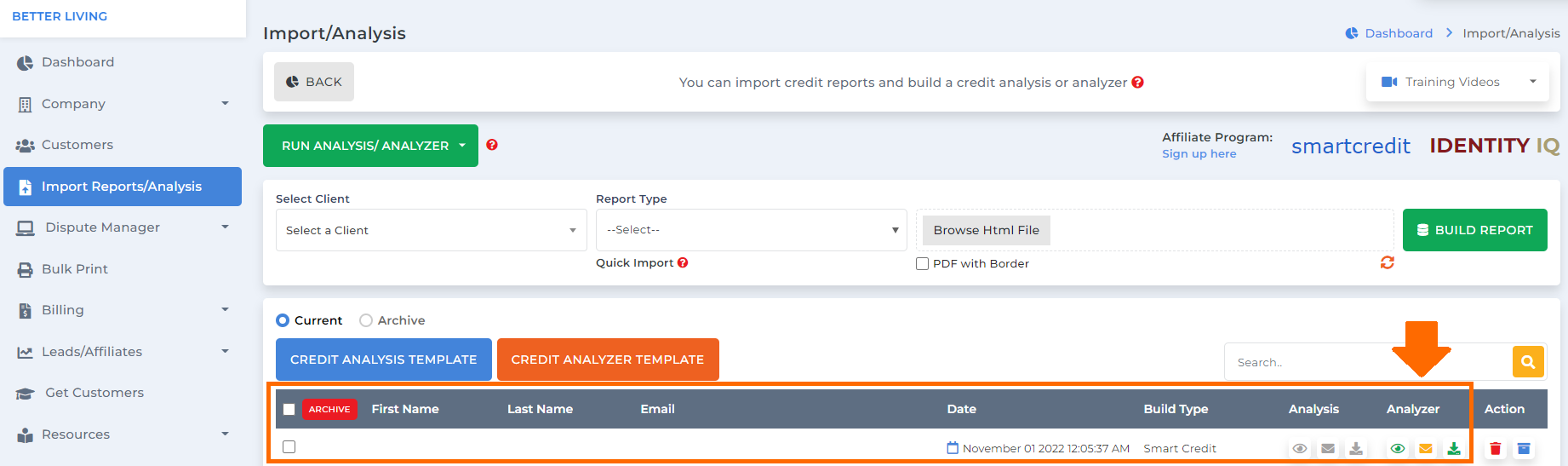Expand the Resources sidebar arrow

point(225,434)
